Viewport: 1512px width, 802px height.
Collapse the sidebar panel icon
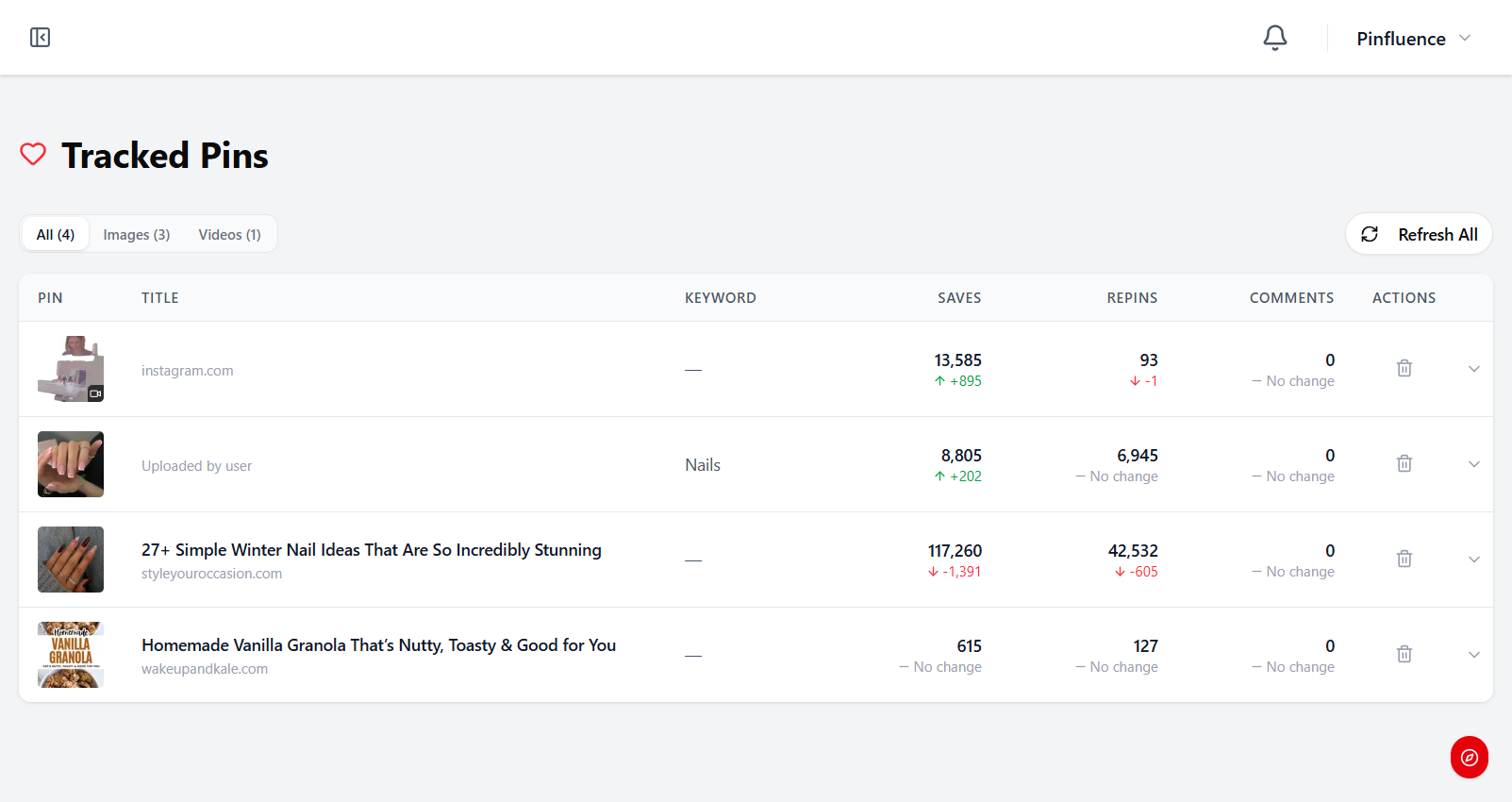(x=40, y=38)
